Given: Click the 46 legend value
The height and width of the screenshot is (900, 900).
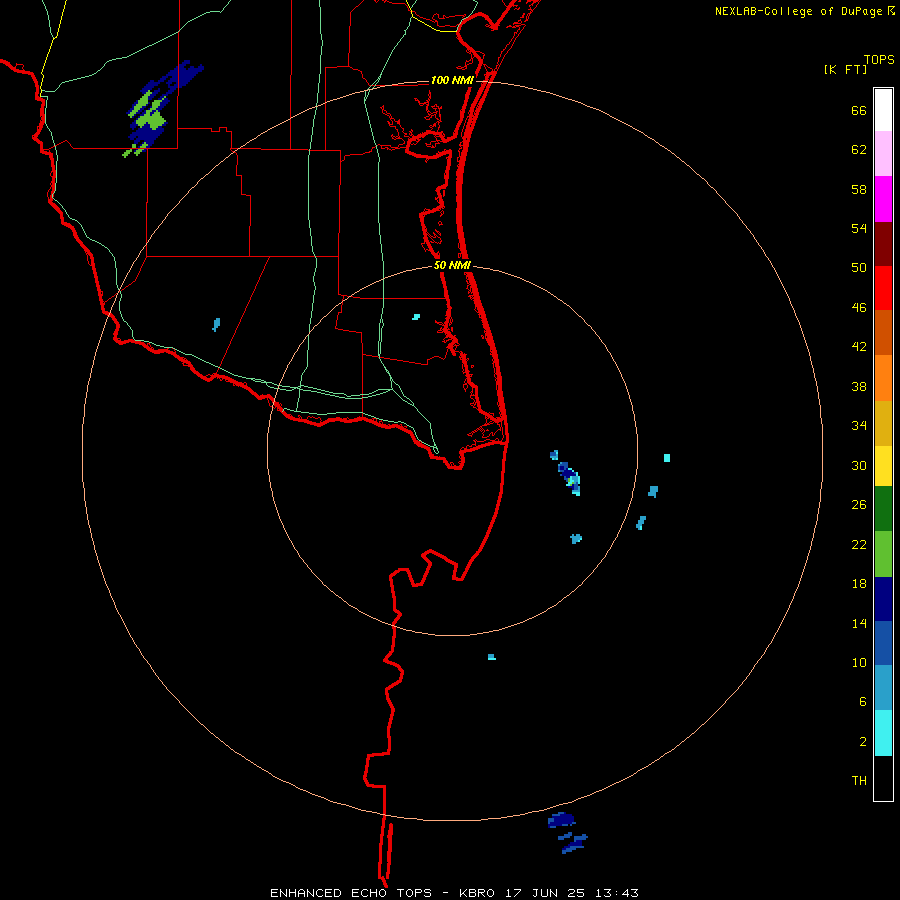Looking at the screenshot, I should point(859,308).
